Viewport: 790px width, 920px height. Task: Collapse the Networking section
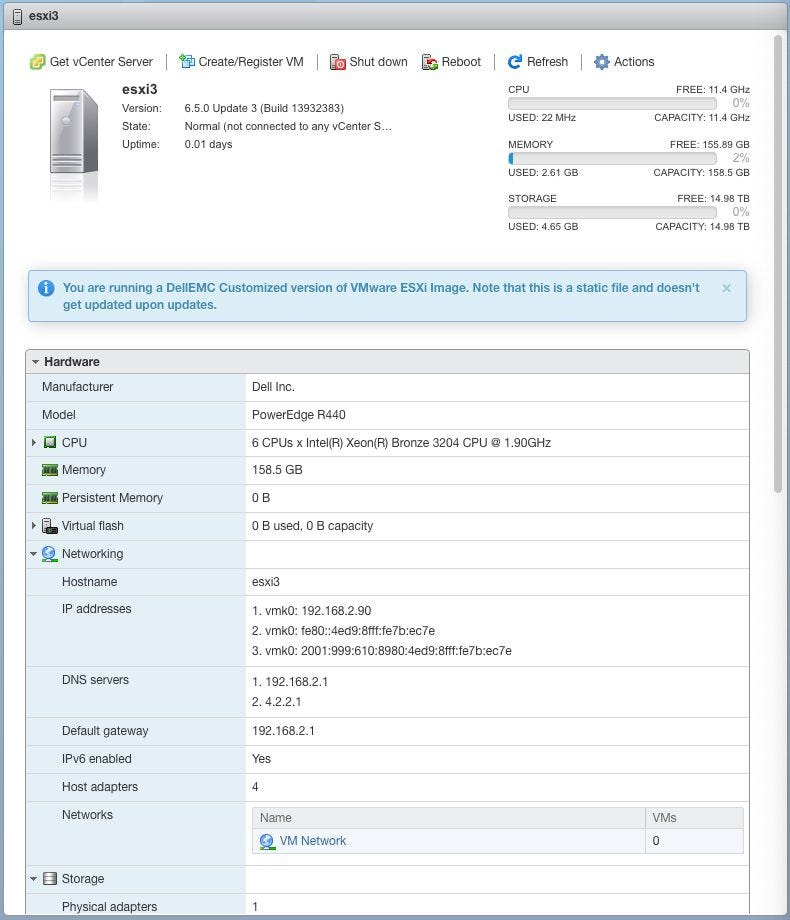point(33,554)
